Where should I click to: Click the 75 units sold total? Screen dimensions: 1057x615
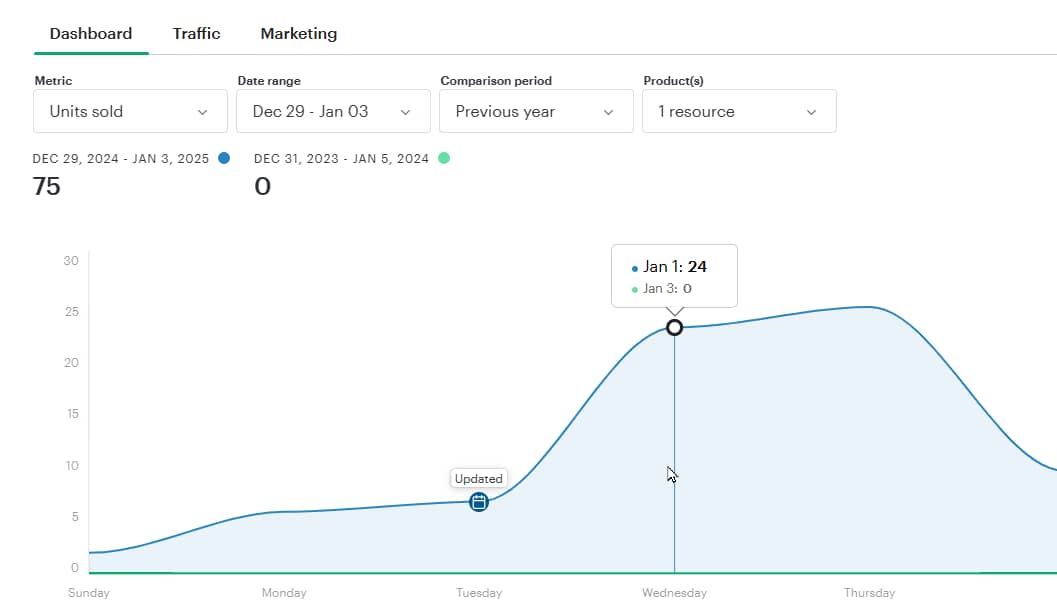tap(47, 186)
